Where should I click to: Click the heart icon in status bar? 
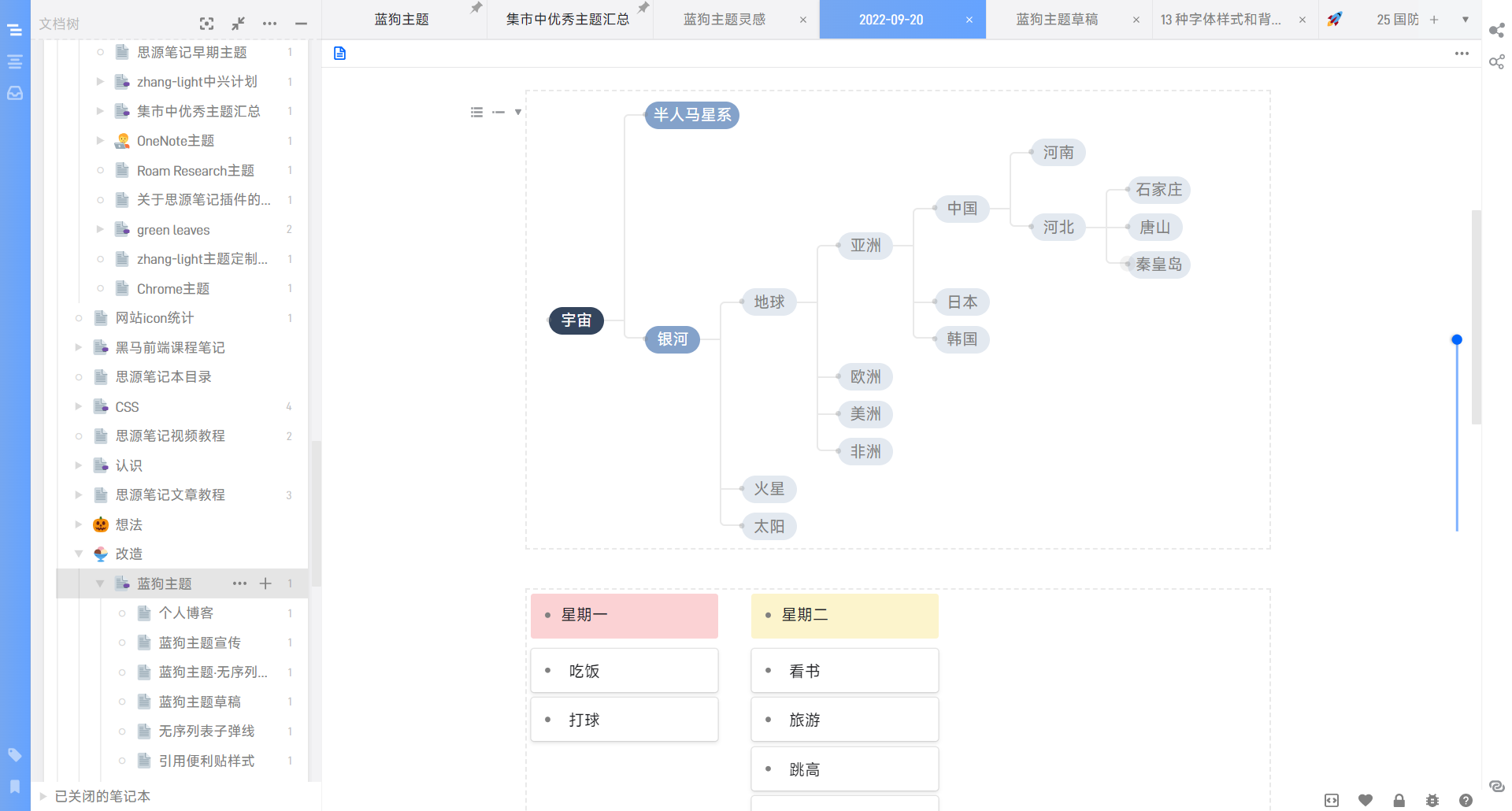(x=1366, y=801)
